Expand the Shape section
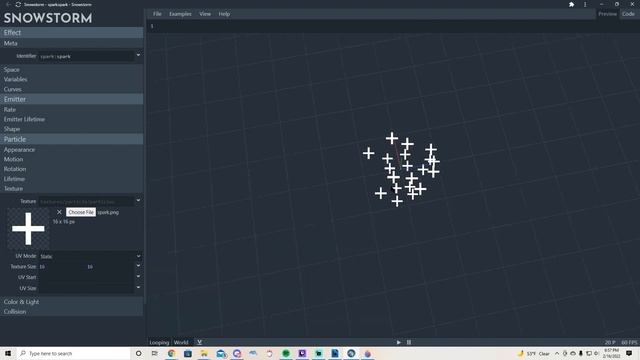 (71, 129)
